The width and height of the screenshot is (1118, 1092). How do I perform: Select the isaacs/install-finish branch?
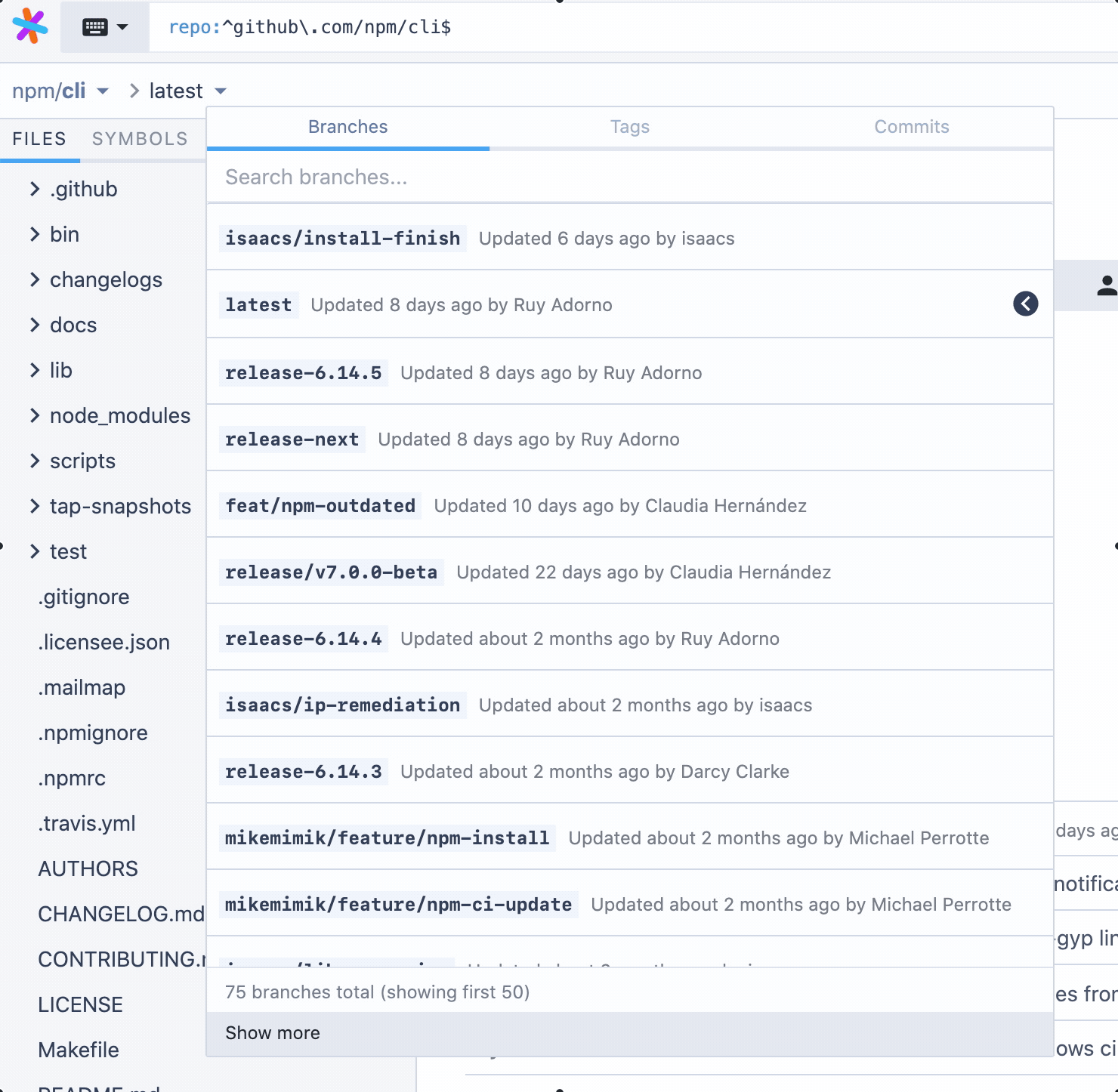point(630,238)
